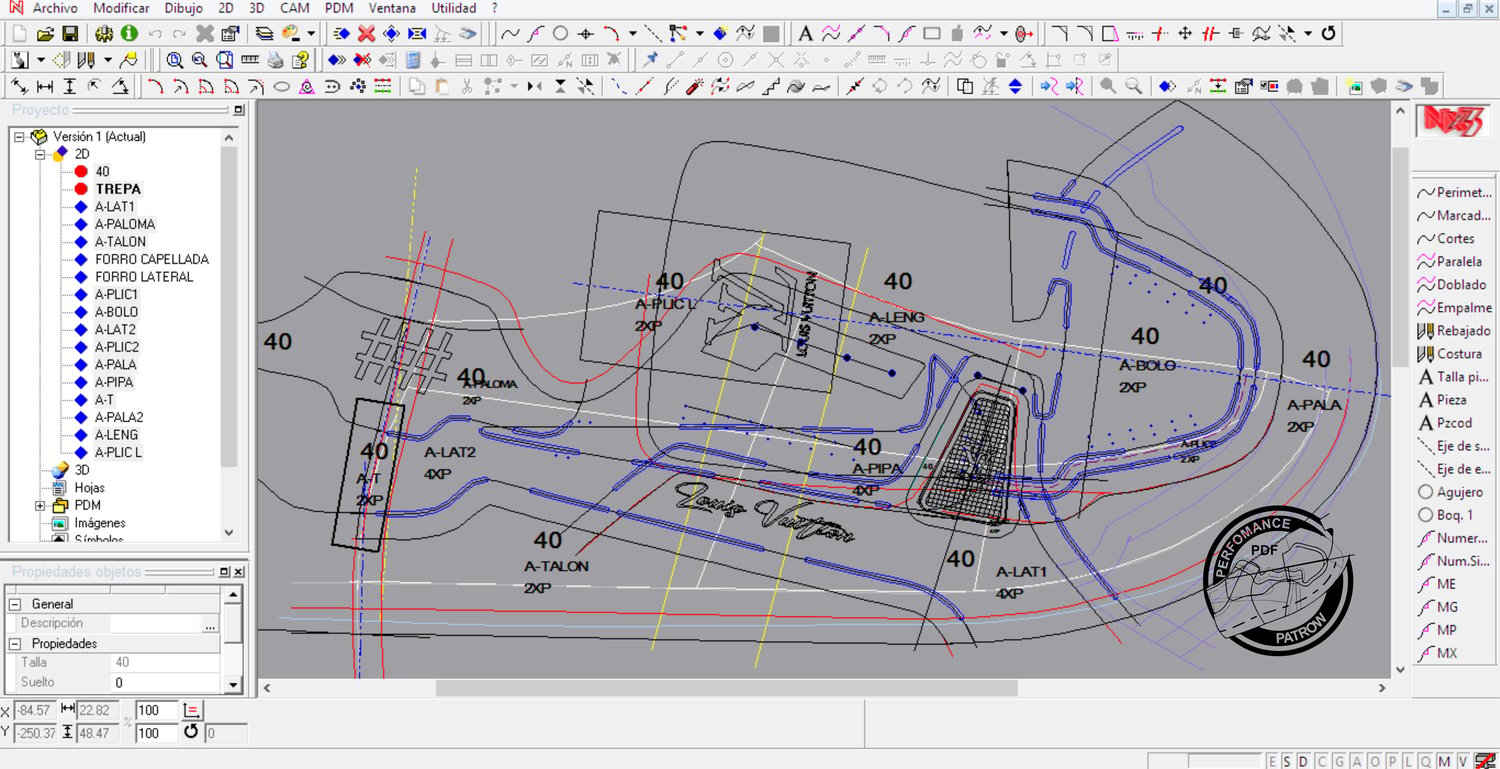Expand the PDM tree node
1500x769 pixels.
point(40,506)
